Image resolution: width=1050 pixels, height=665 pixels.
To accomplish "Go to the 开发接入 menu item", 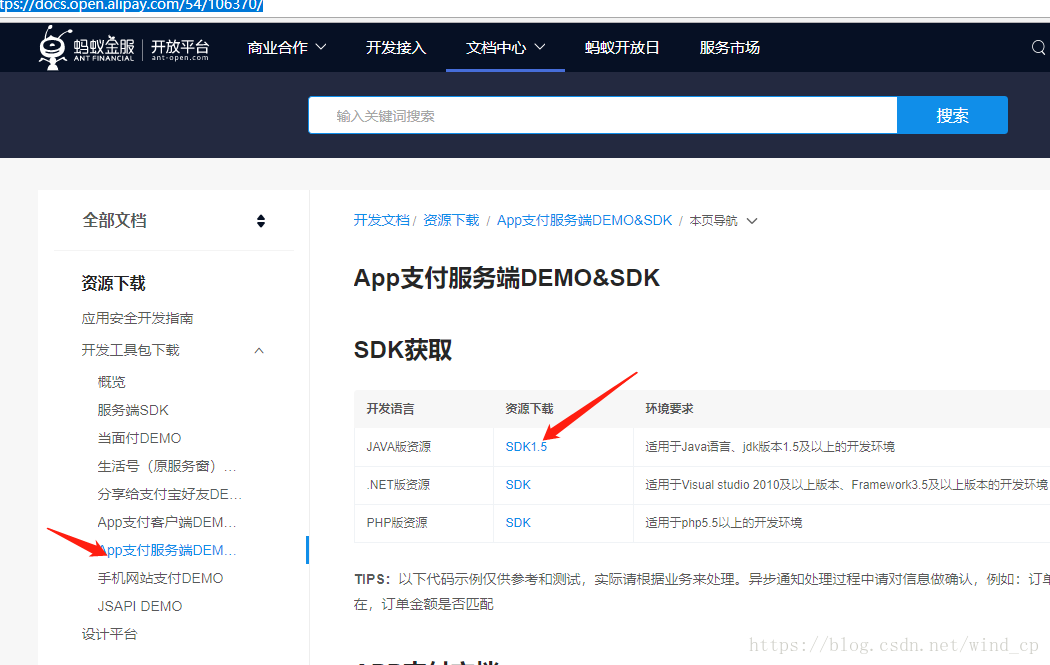I will coord(396,48).
